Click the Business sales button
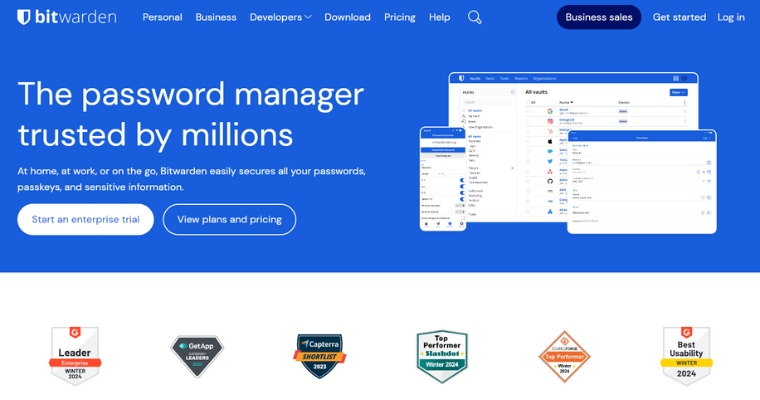 click(599, 17)
